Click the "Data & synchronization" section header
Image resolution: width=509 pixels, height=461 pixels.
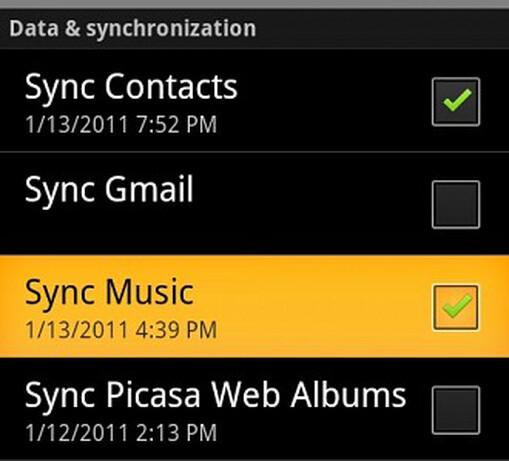pos(132,29)
